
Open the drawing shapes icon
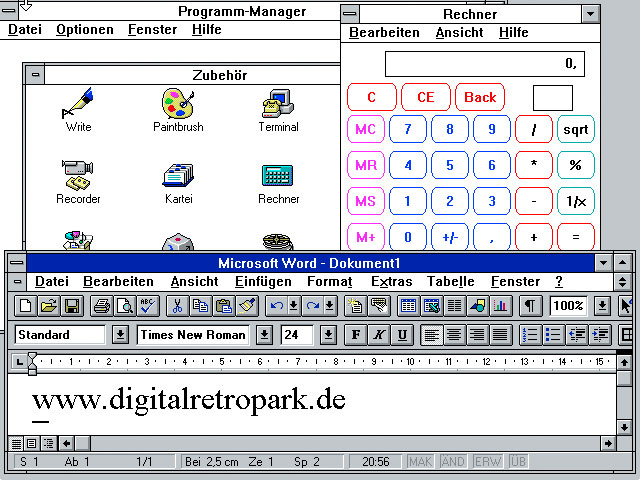pyautogui.click(x=478, y=306)
